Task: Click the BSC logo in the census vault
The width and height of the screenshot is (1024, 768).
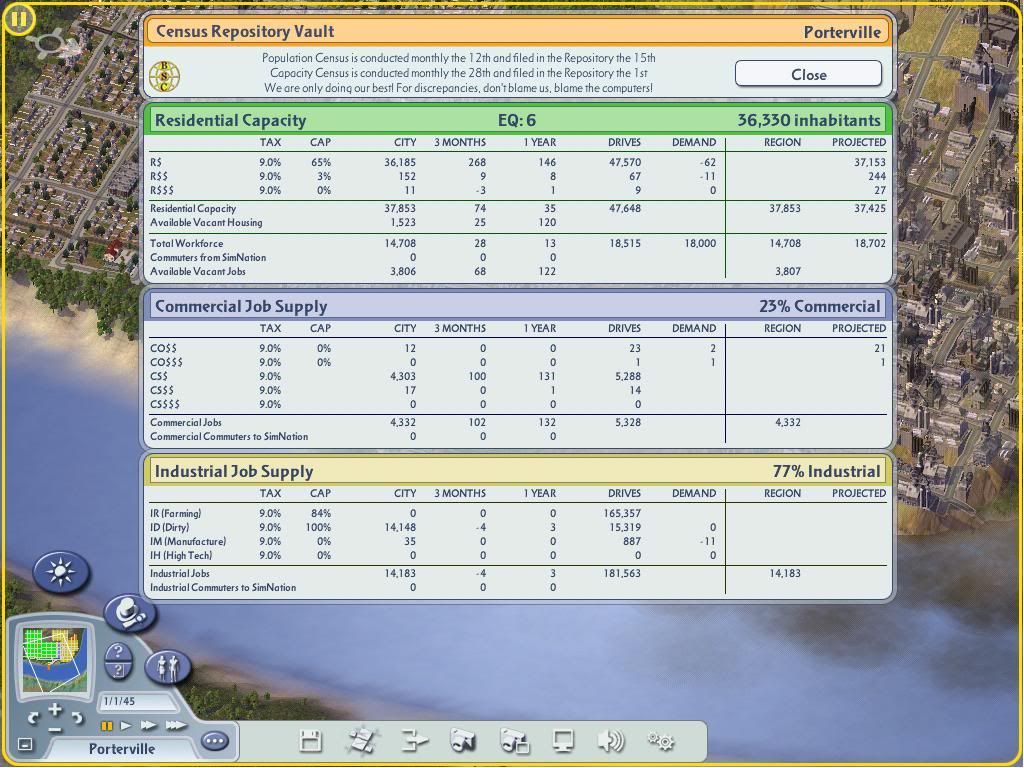Action: (x=165, y=76)
